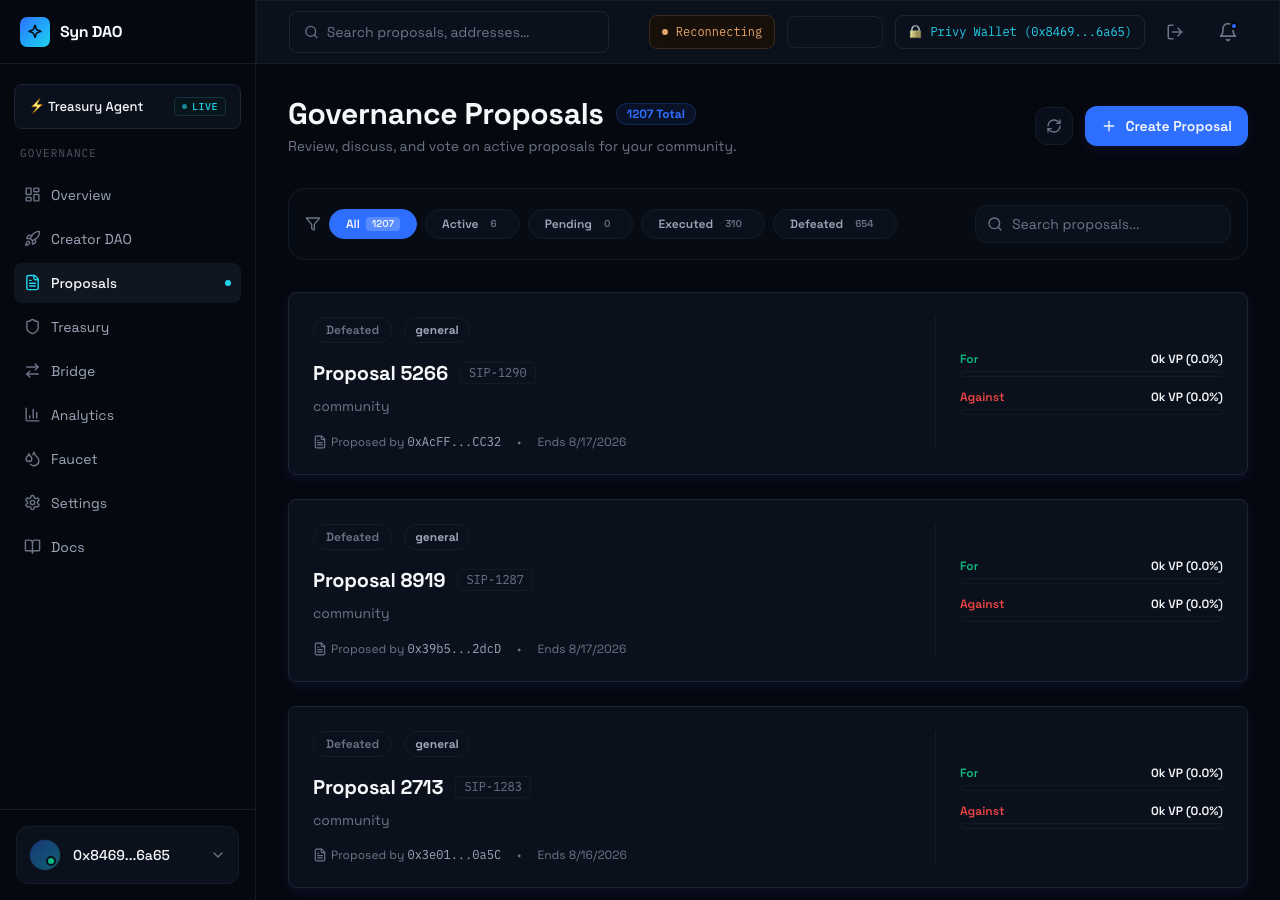Select the Active filter tab

point(472,224)
